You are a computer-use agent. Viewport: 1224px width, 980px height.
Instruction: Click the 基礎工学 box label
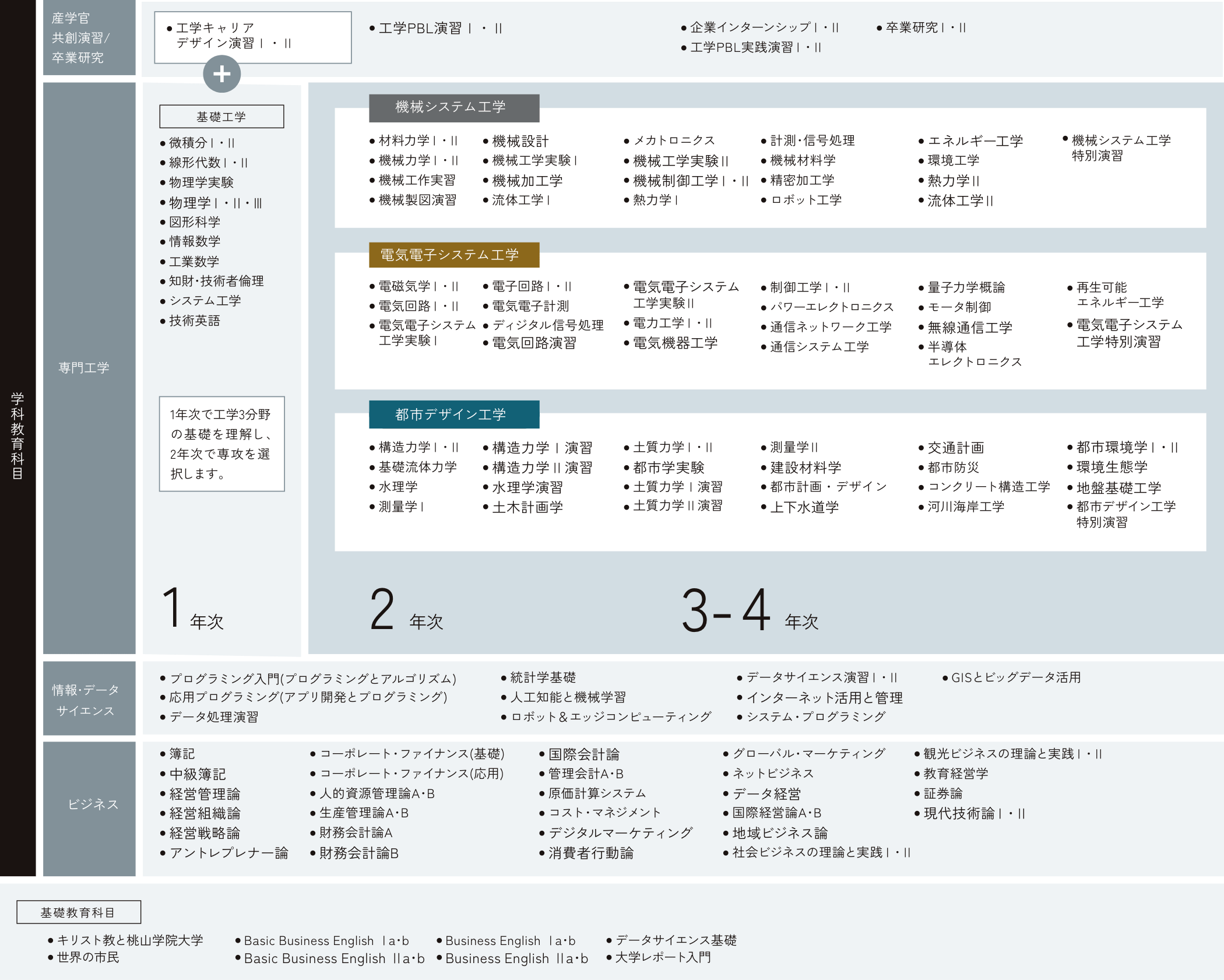click(221, 117)
